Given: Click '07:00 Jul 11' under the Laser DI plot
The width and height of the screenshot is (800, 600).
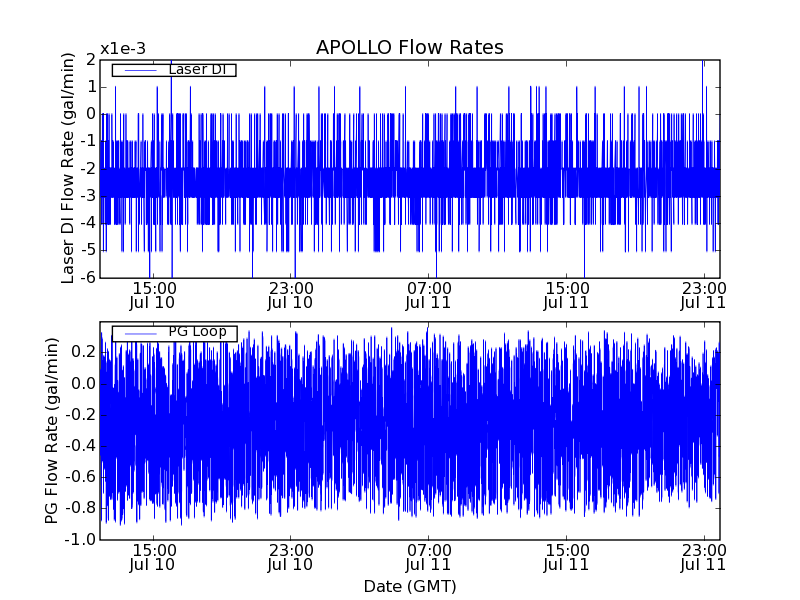Looking at the screenshot, I should coord(429,295).
